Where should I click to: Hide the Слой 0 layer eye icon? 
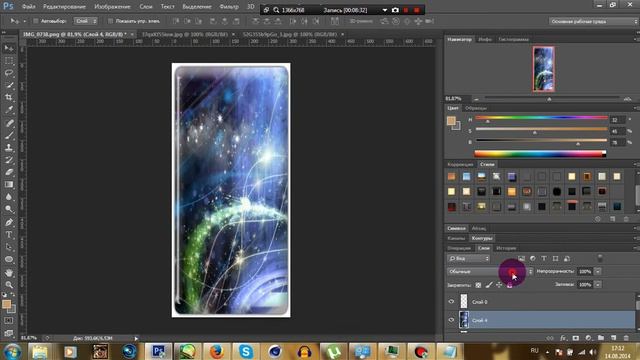pos(451,302)
